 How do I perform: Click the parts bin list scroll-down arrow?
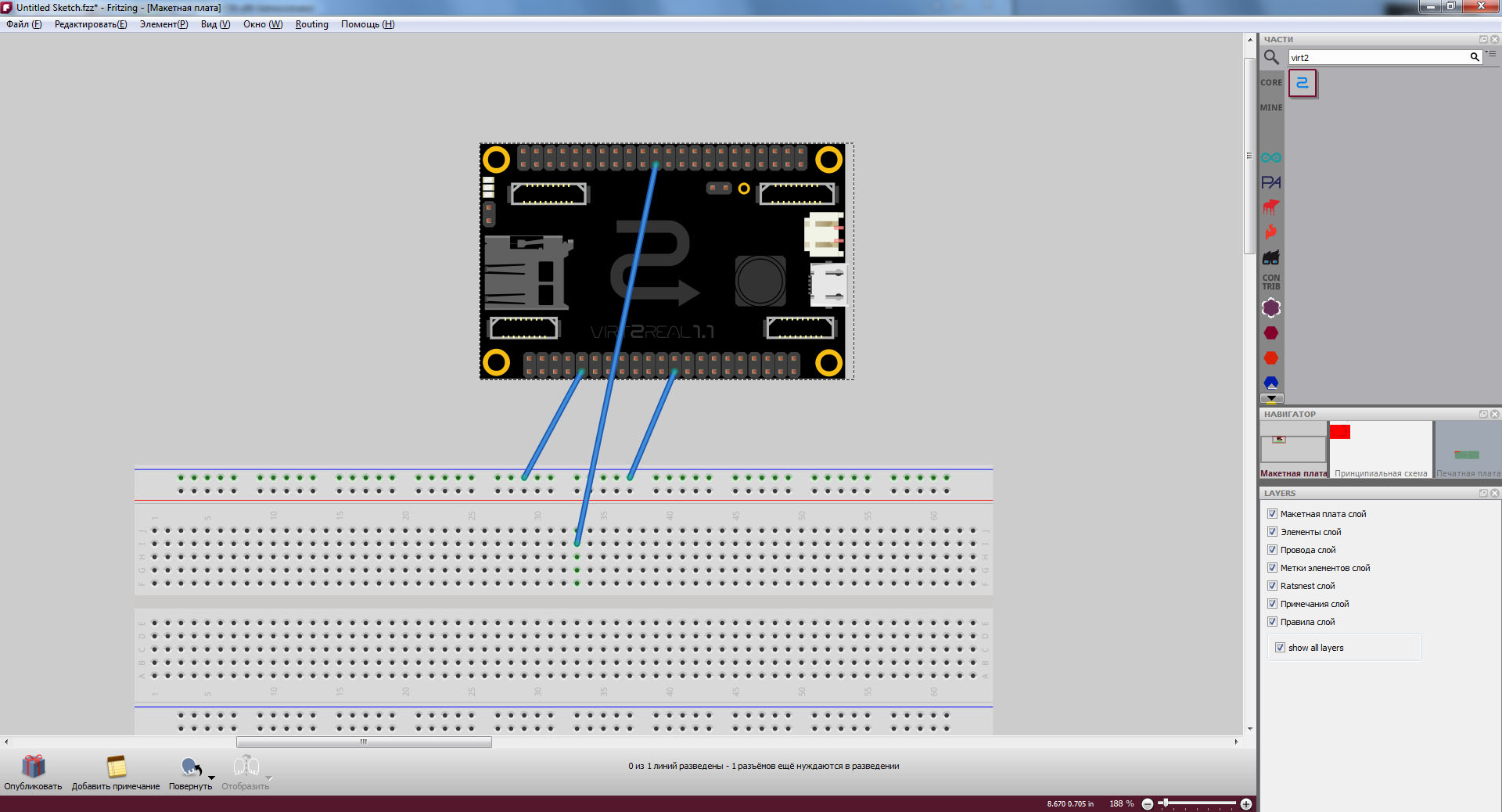[1271, 399]
